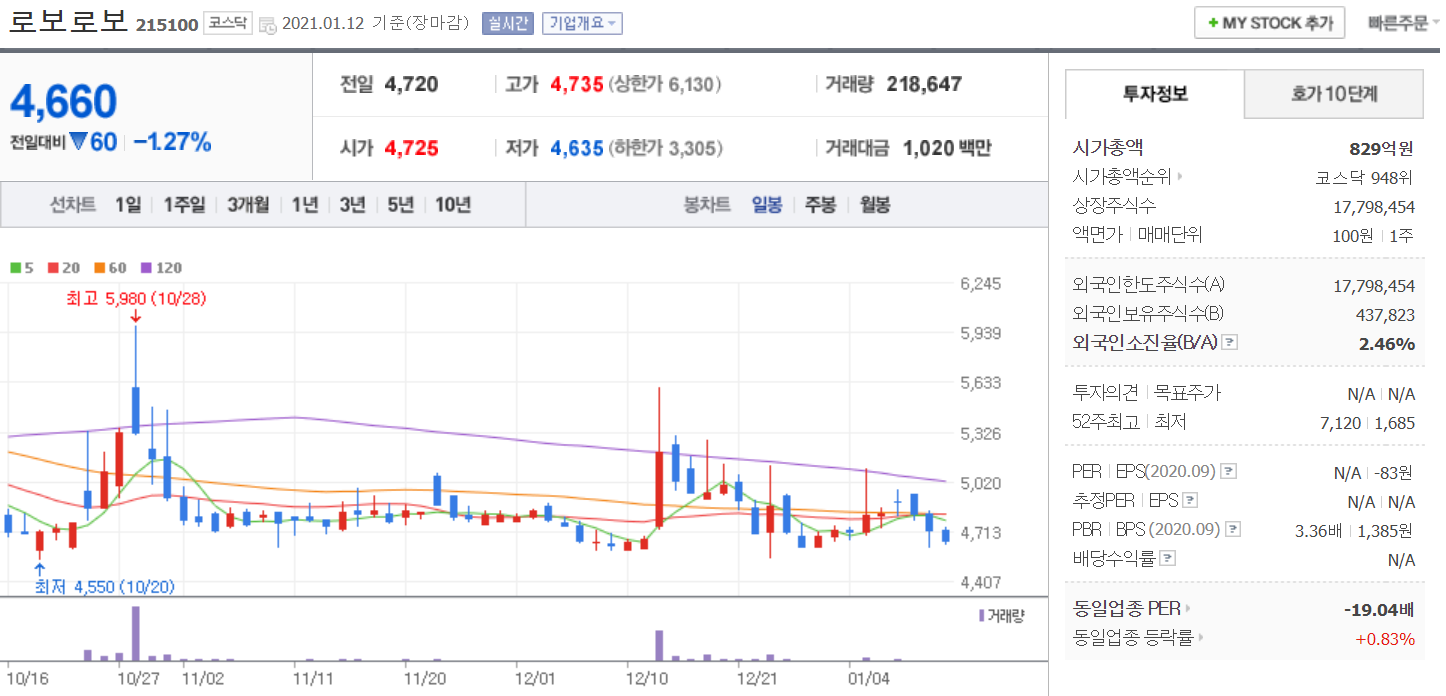Click the tallest volume bar at 10/27
The height and width of the screenshot is (696, 1446).
point(136,633)
